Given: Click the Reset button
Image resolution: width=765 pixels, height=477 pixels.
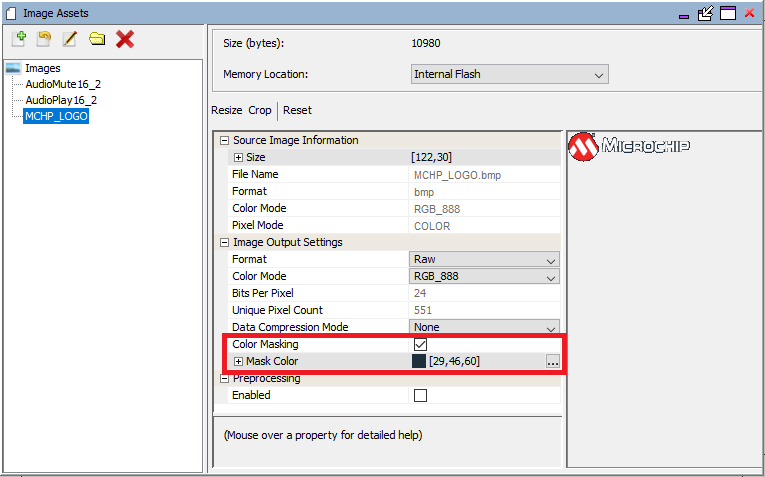Looking at the screenshot, I should tap(298, 110).
